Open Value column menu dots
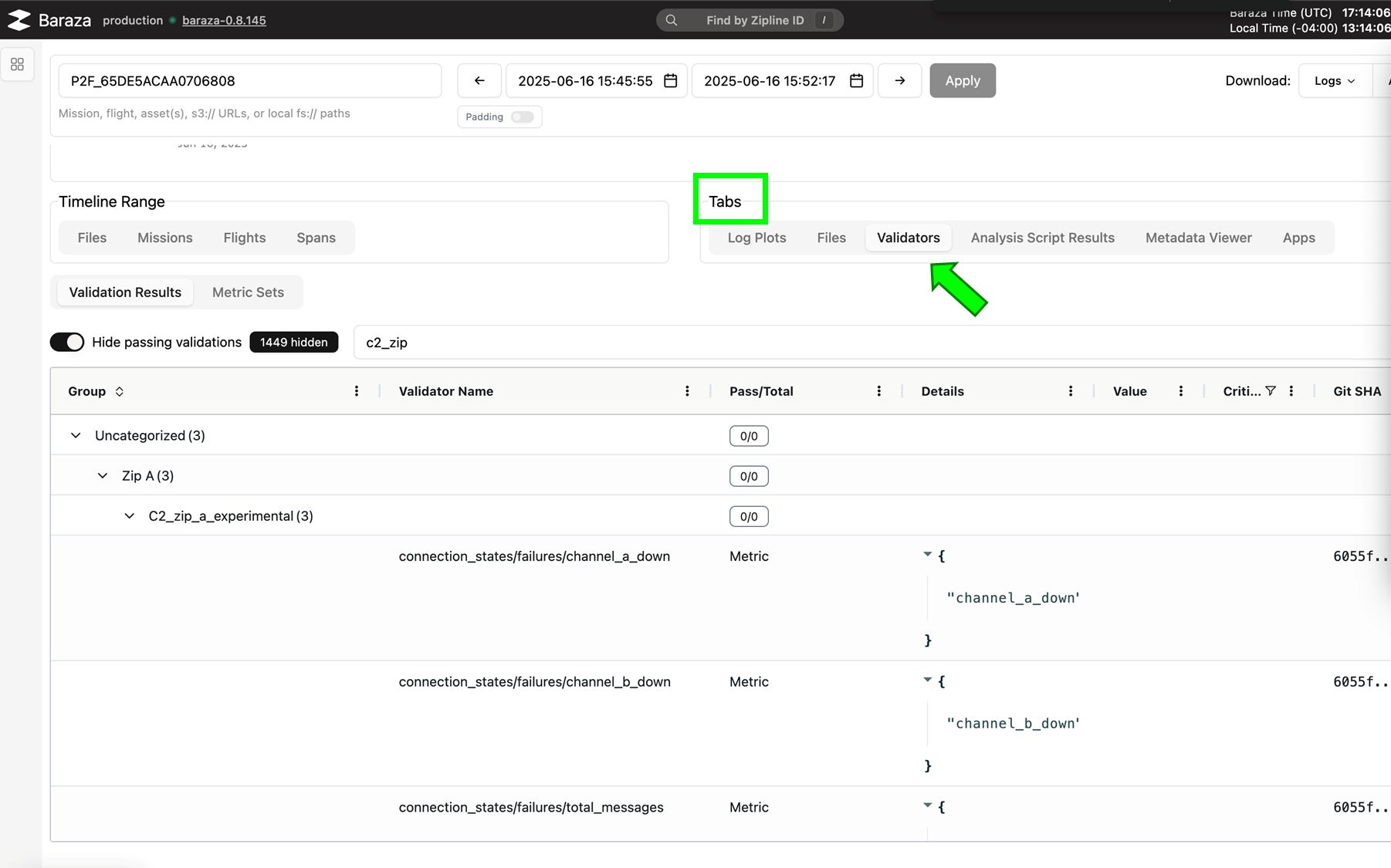Viewport: 1391px width, 868px height. pos(1181,391)
